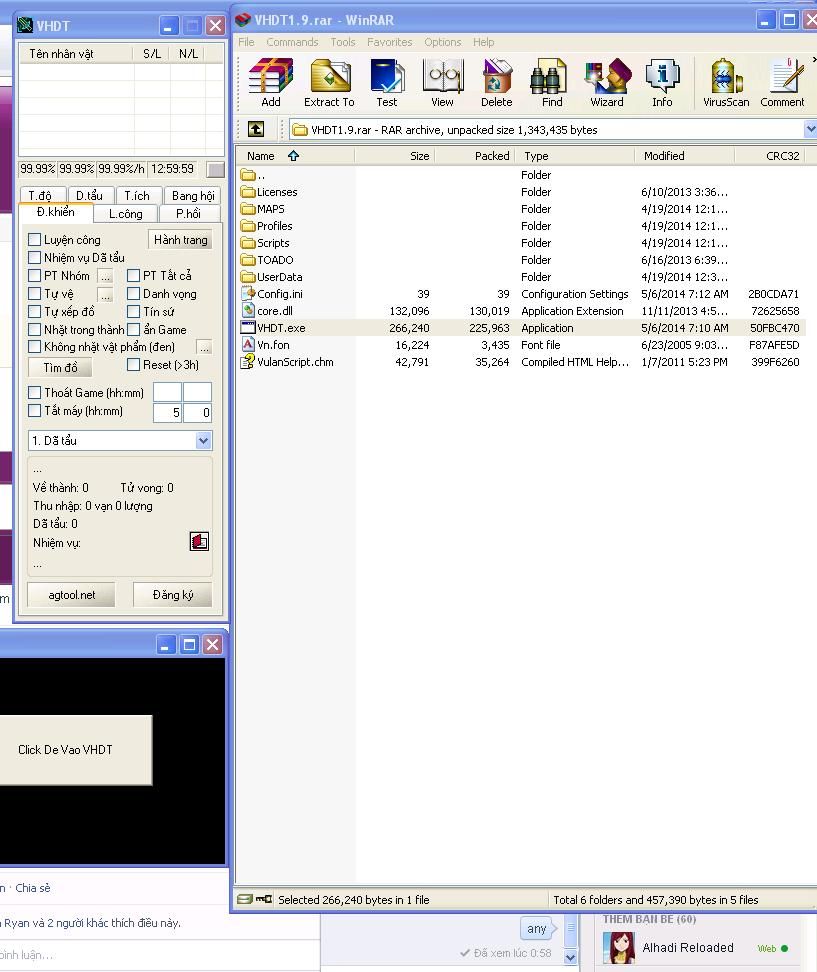Toggle the Tự vệ checkbox
Screen dimensions: 817x972
click(x=35, y=293)
